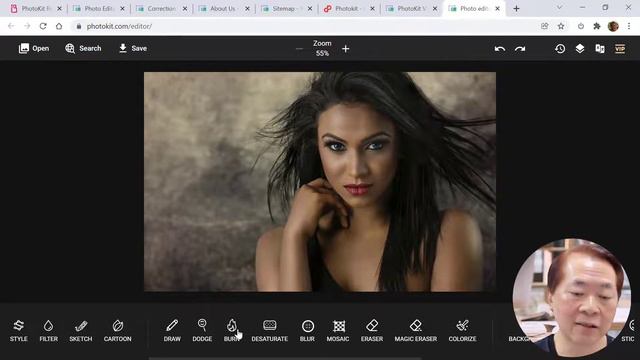Apply the Cartoon effect tool
Viewport: 640px width, 360px height.
(x=118, y=331)
